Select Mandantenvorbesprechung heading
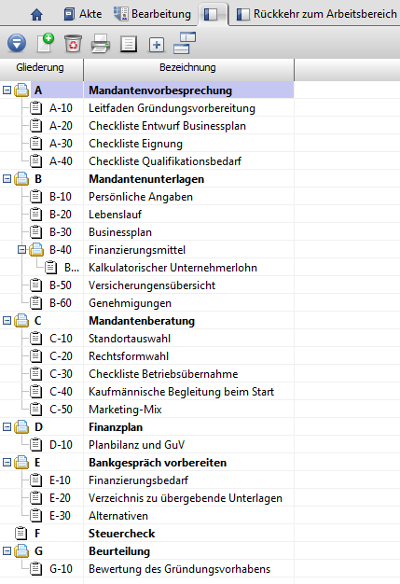Screen dimensions: 400x584 point(160,91)
